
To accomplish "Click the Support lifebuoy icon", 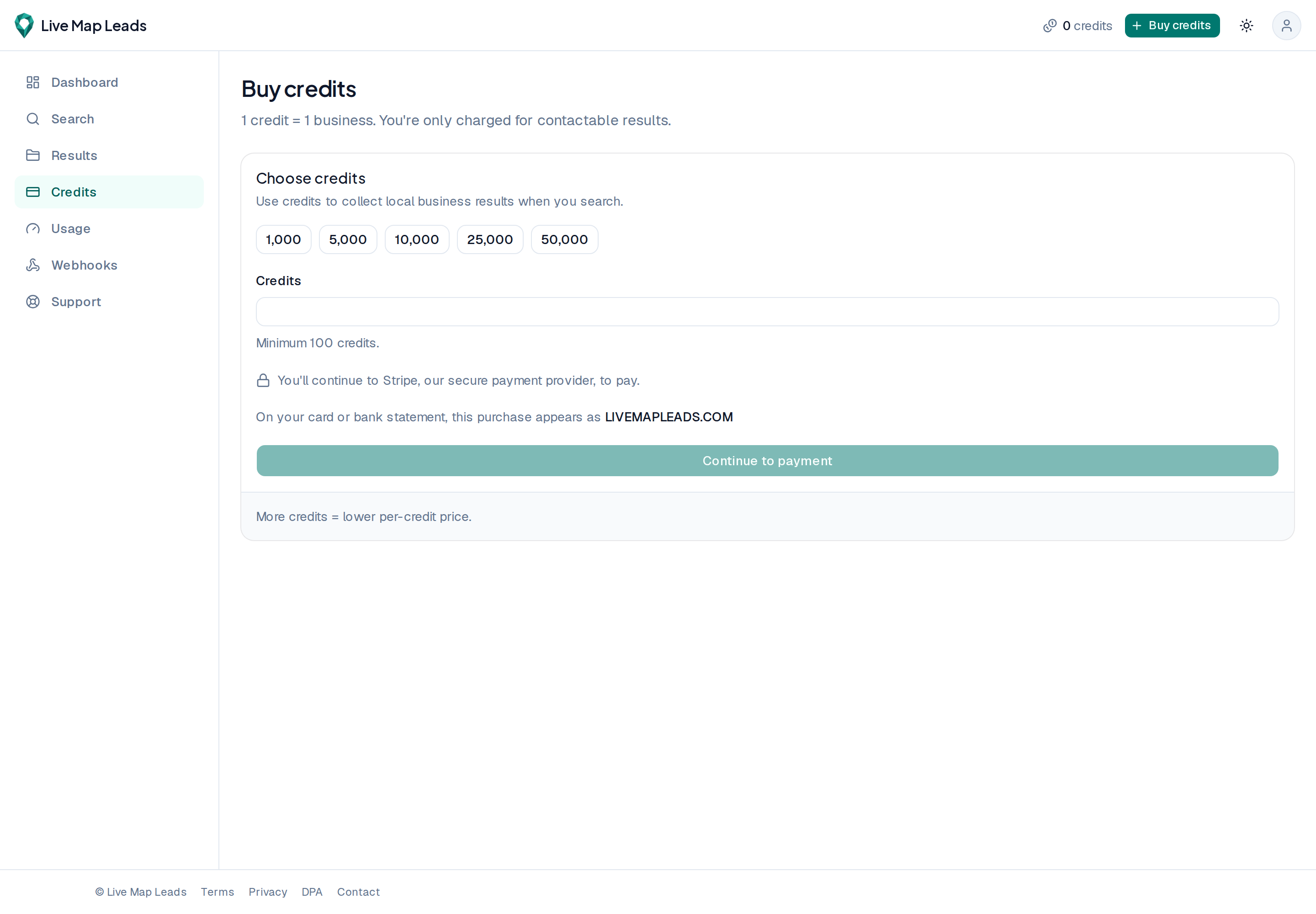I will (32, 302).
